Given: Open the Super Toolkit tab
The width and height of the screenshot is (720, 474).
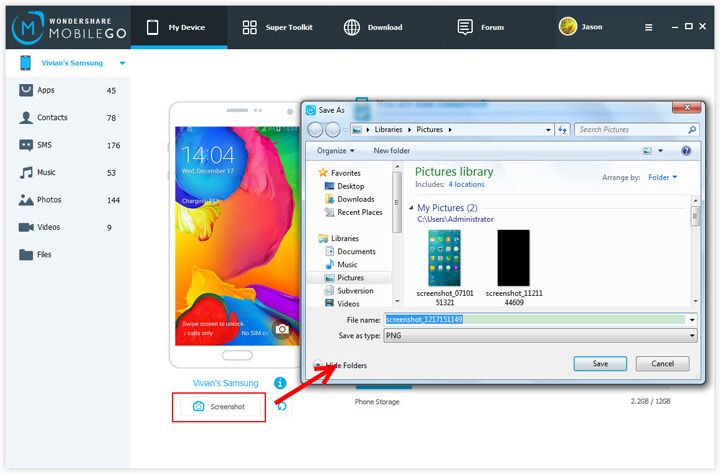Looking at the screenshot, I should pos(277,27).
